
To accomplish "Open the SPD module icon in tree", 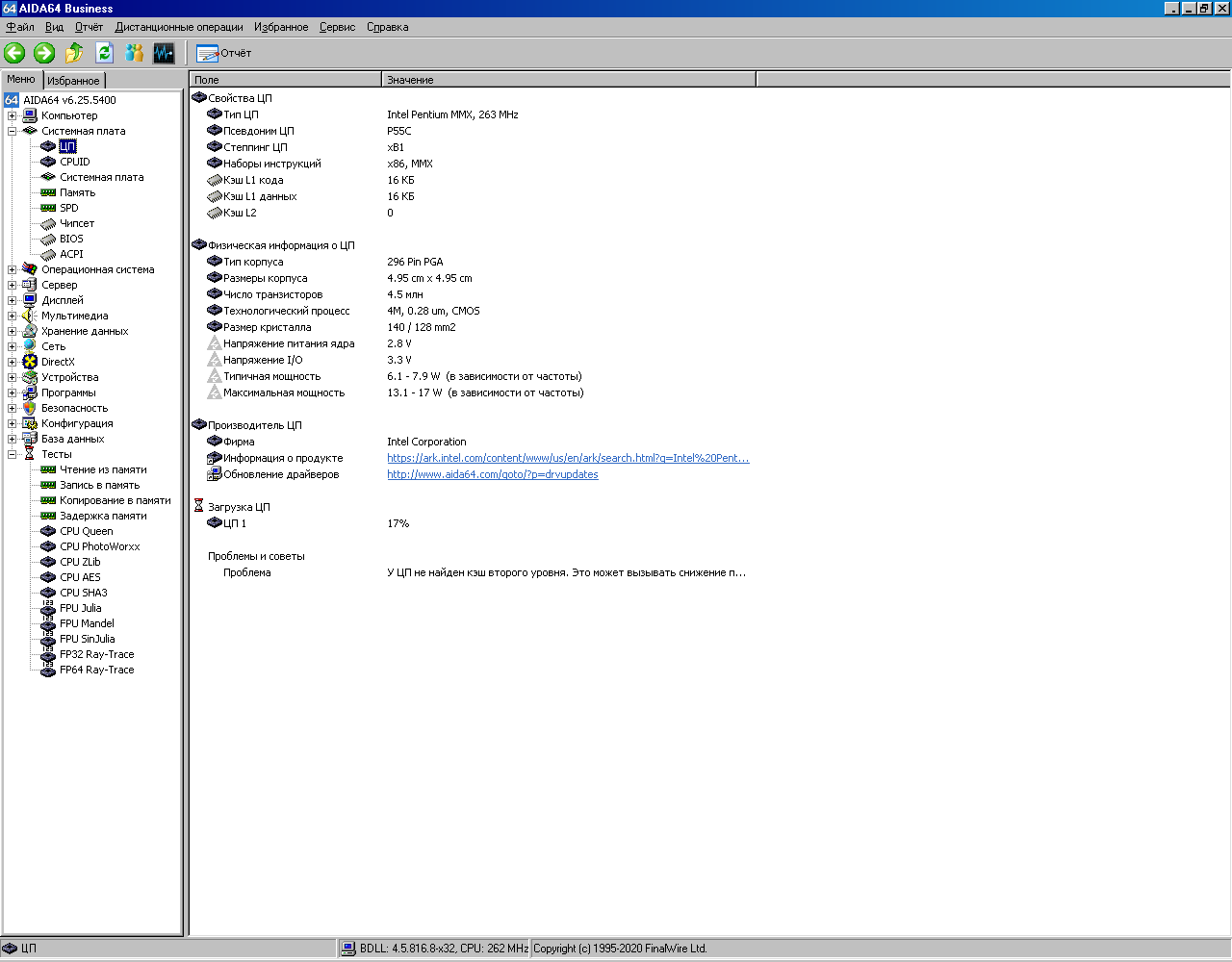I will (x=48, y=208).
